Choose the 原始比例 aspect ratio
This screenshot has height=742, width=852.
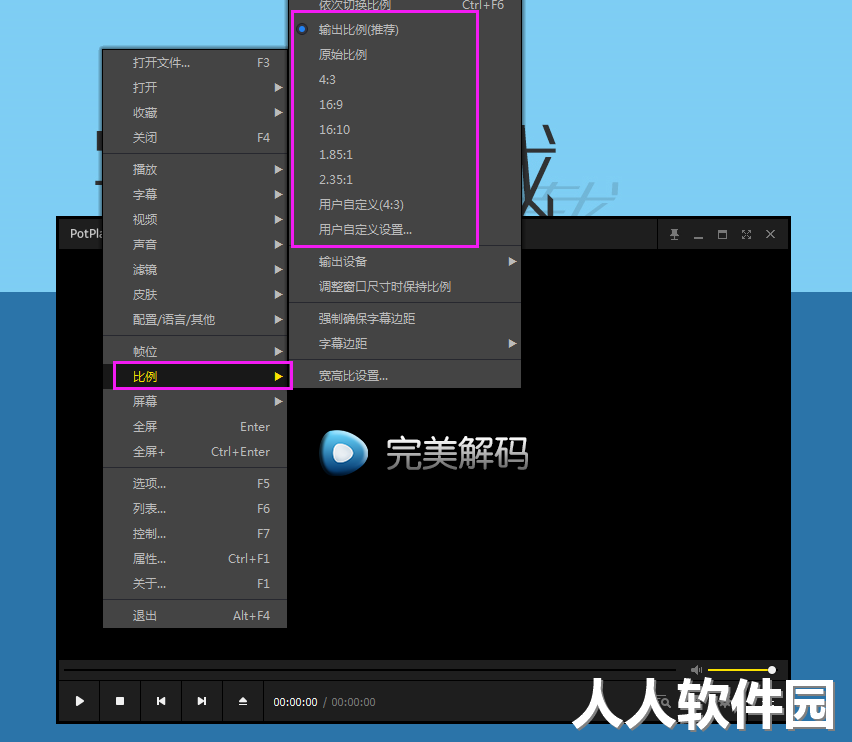tap(405, 54)
